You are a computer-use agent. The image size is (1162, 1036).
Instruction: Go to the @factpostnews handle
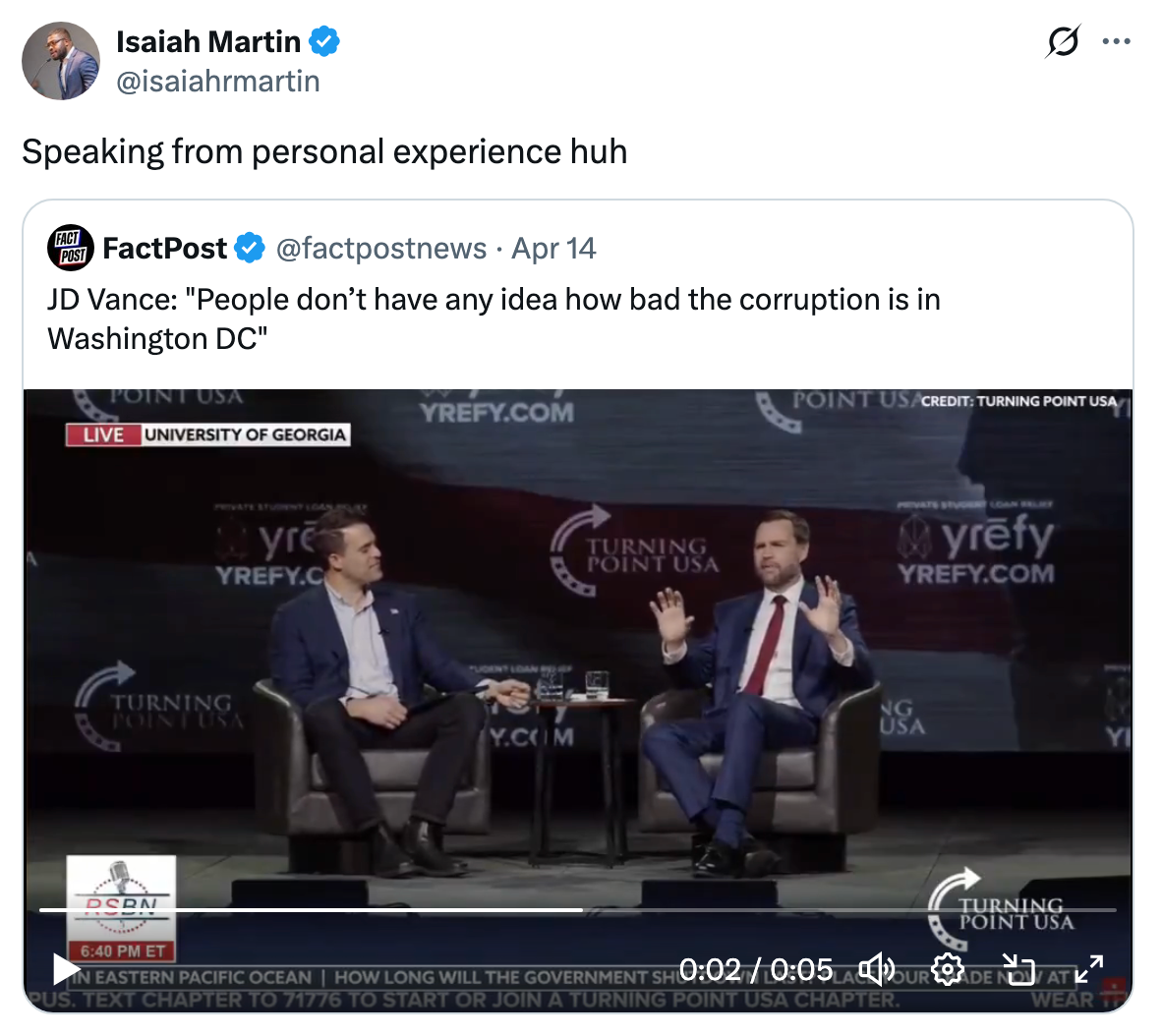click(381, 249)
